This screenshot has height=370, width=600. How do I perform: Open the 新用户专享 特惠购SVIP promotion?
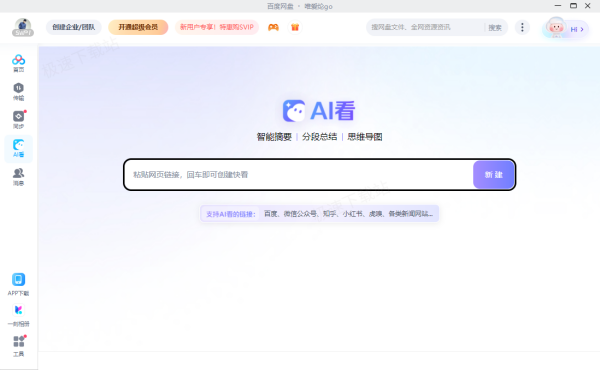click(x=217, y=27)
